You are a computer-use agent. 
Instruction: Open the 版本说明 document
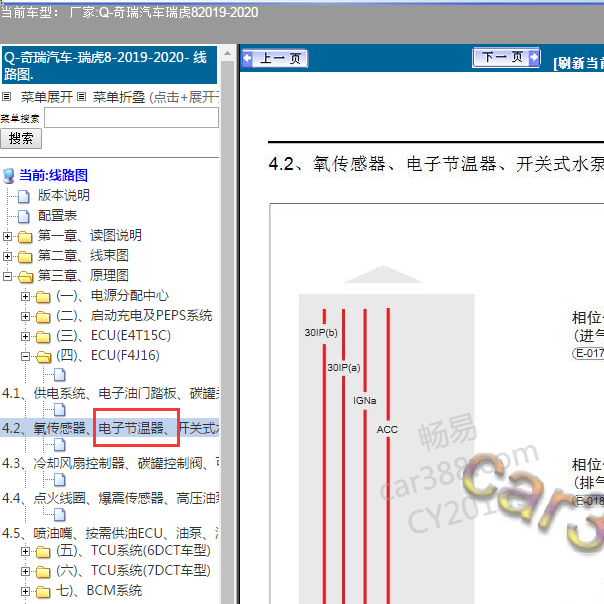[64, 196]
